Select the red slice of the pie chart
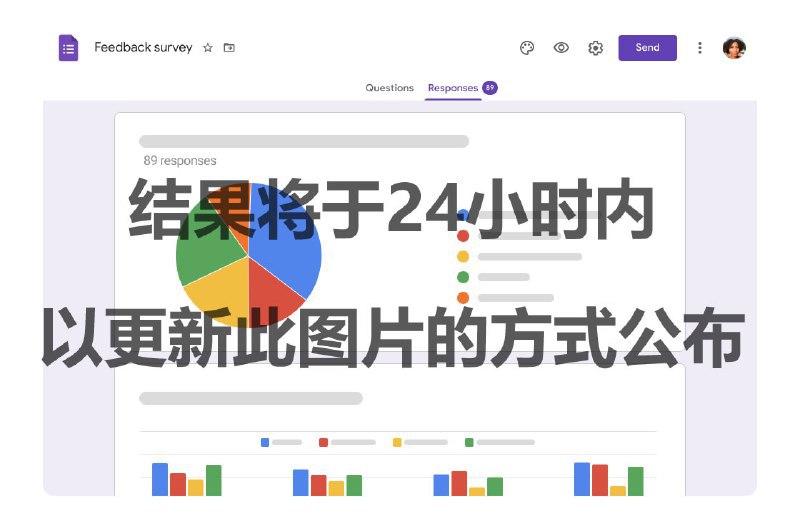Screen dimensions: 800x521 [274, 290]
